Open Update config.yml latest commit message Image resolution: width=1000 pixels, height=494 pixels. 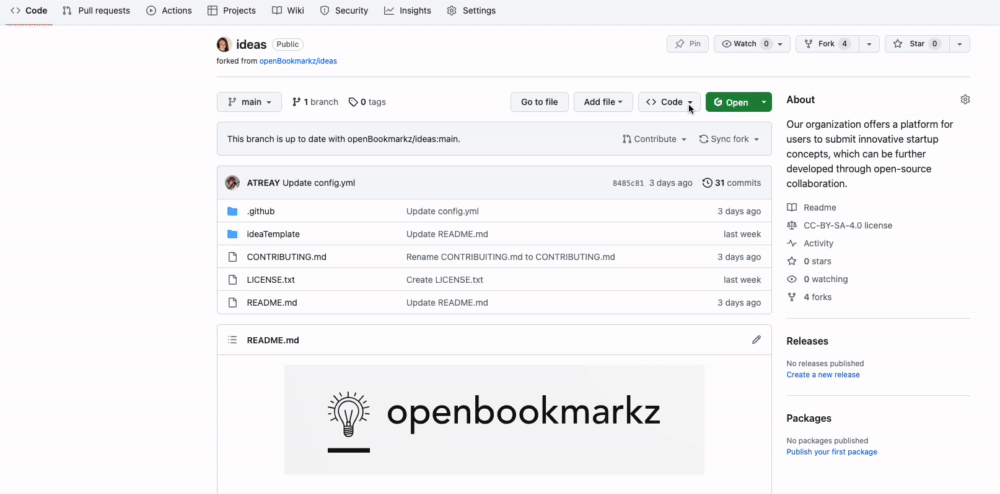[318, 183]
